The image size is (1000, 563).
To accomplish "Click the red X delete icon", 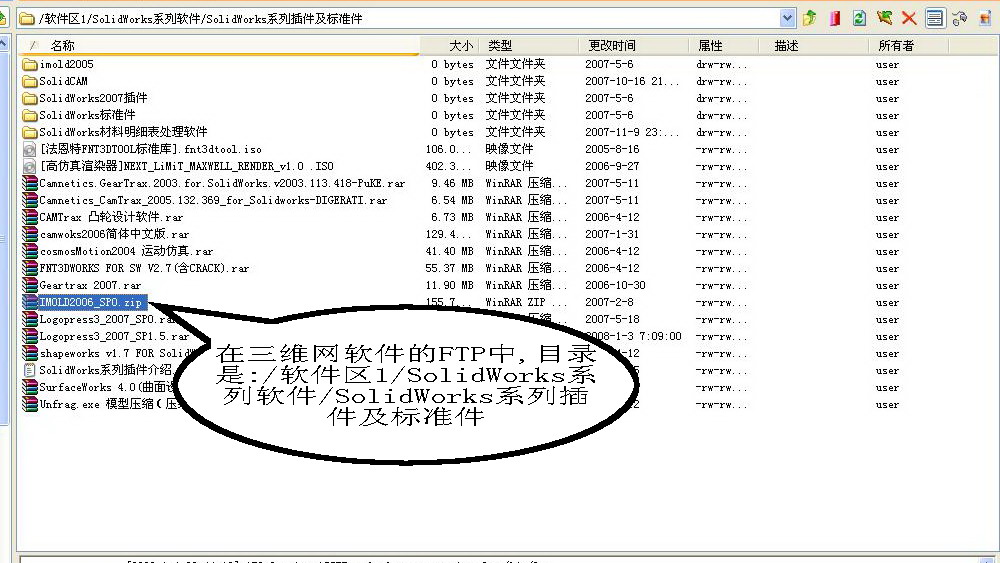I will (x=909, y=18).
